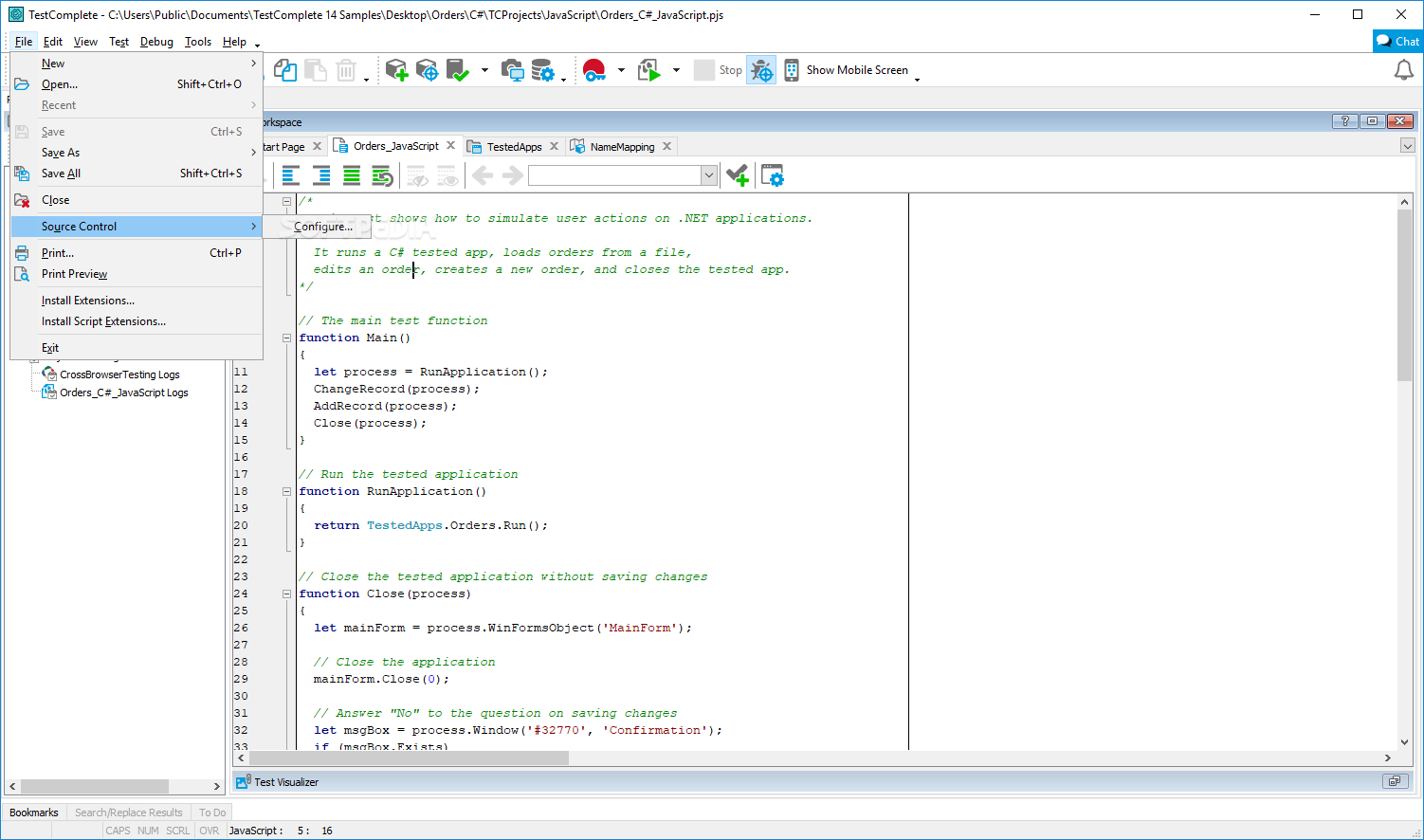The image size is (1424, 840).
Task: Open the Chat button
Action: coord(1398,41)
